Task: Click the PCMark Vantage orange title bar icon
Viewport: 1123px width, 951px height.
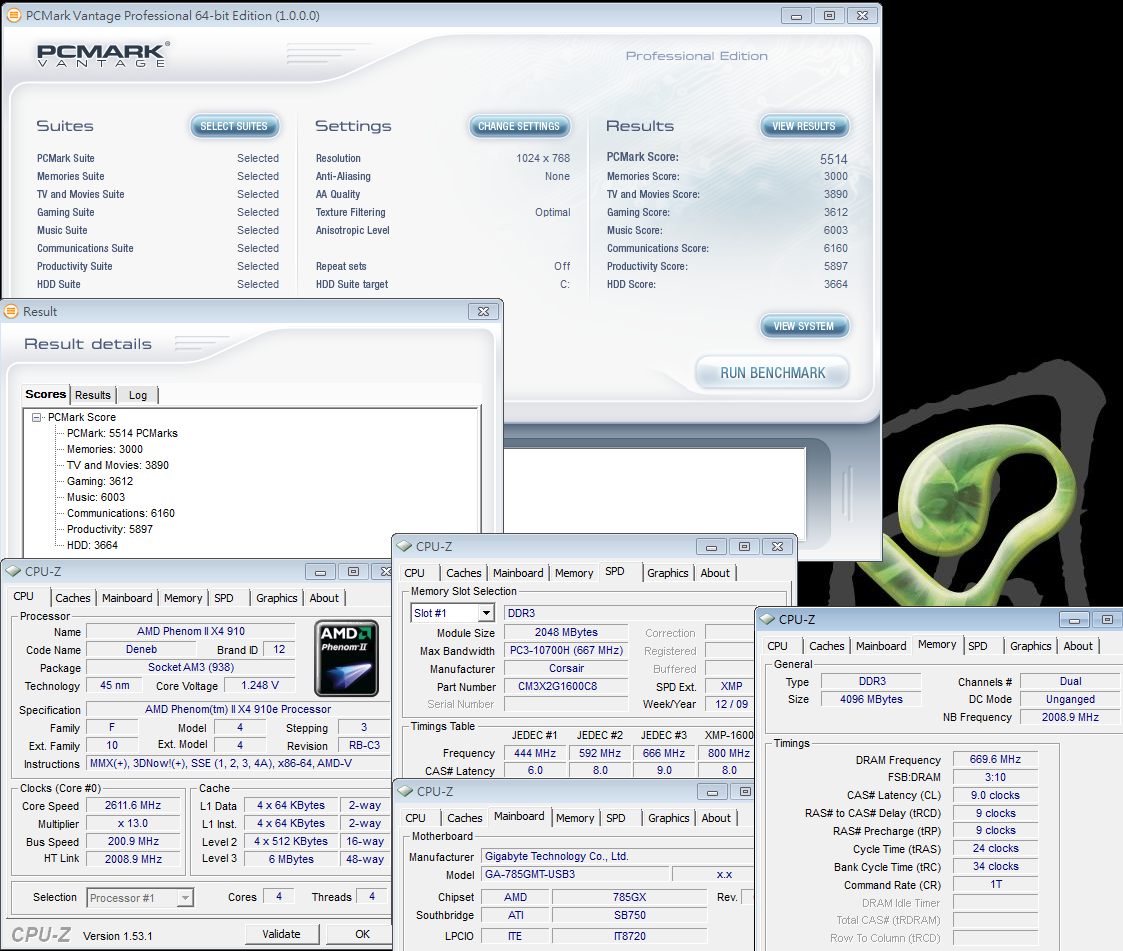Action: point(14,15)
